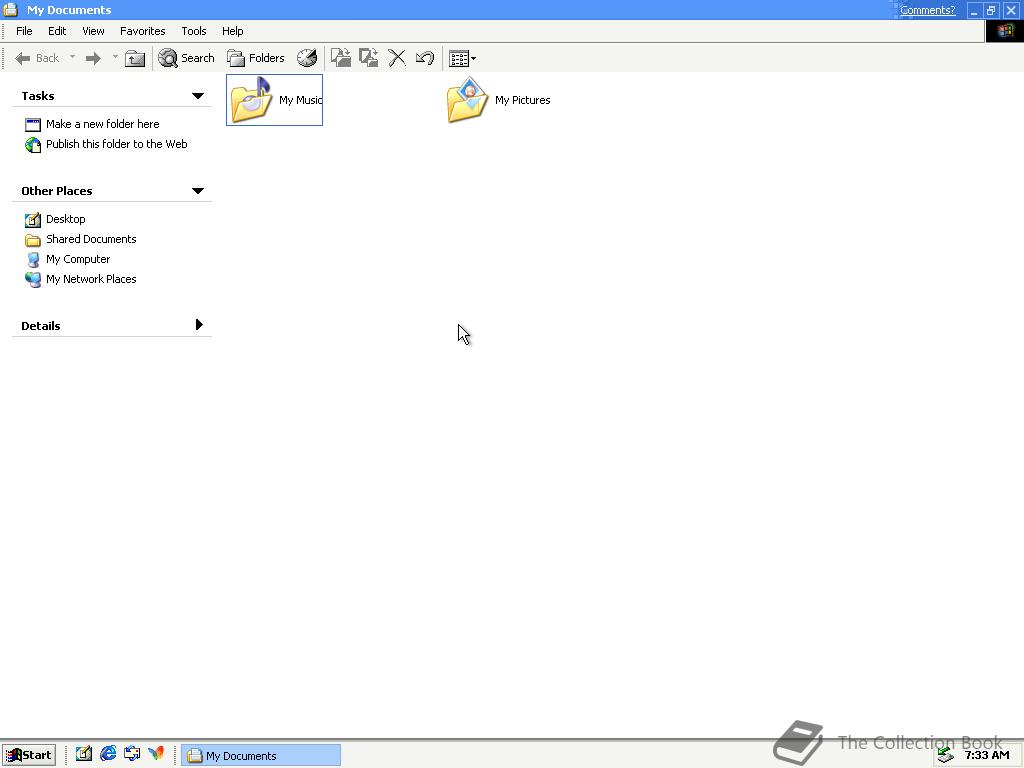Click the new folder task icon
The image size is (1024, 768).
pos(33,125)
